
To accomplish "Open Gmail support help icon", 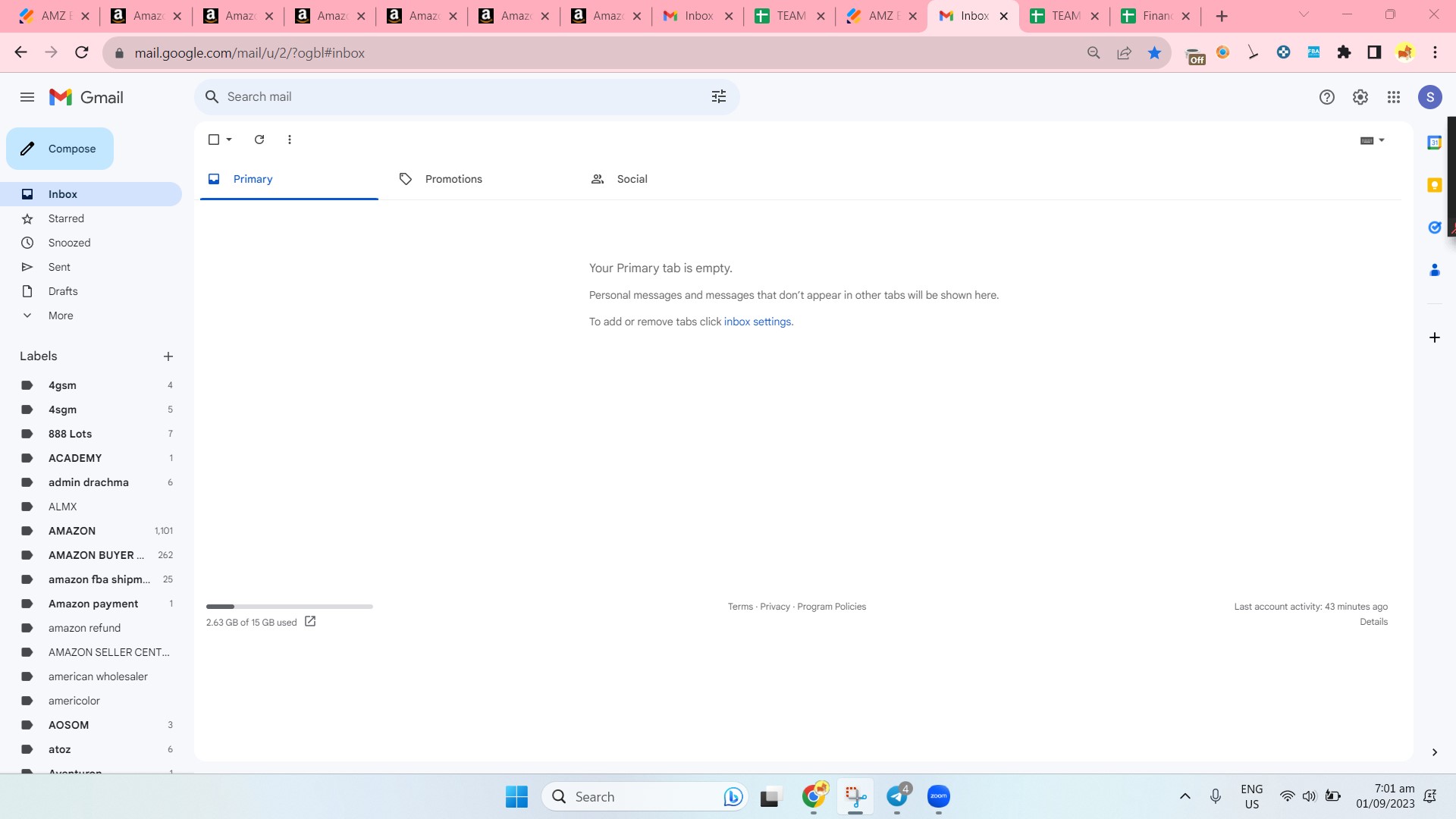I will (1326, 97).
